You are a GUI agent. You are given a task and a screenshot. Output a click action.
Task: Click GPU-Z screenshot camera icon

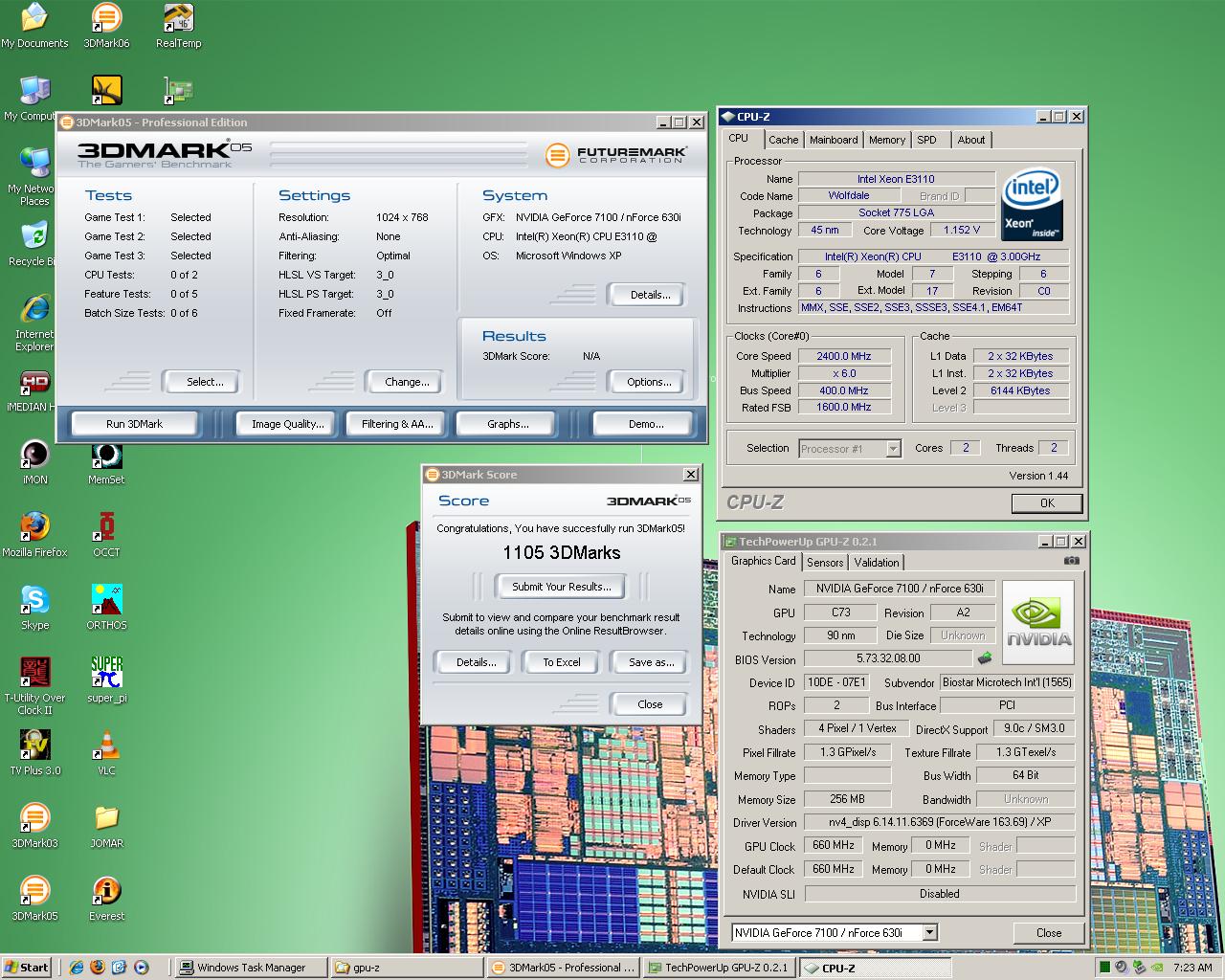point(1072,561)
